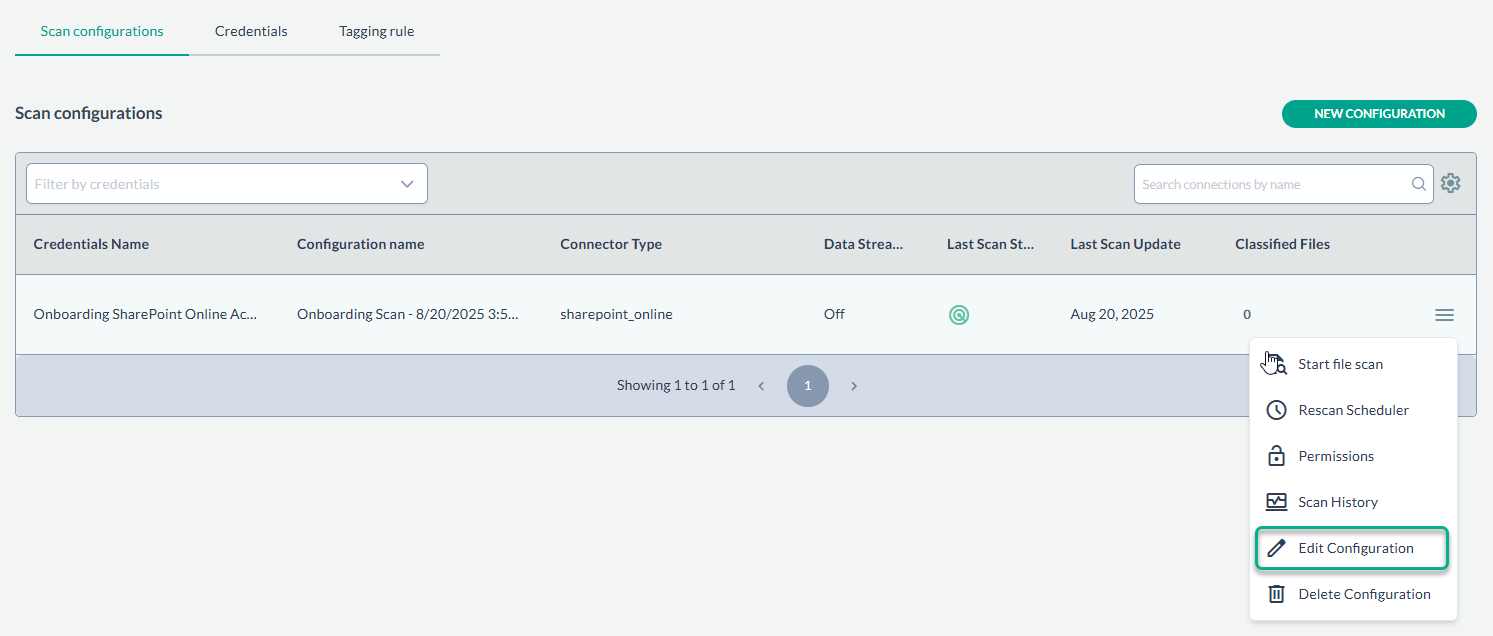Switch to the Credentials tab
The width and height of the screenshot is (1493, 636).
point(251,31)
